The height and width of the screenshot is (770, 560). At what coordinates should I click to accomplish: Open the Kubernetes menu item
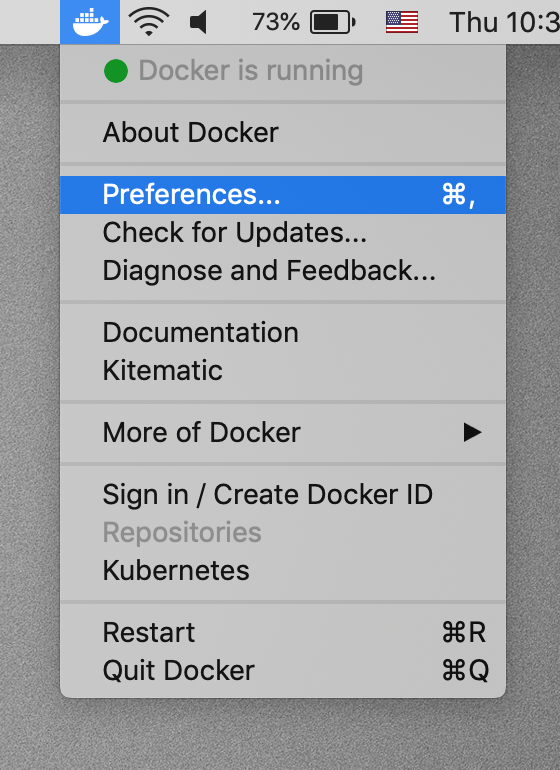tap(282, 571)
